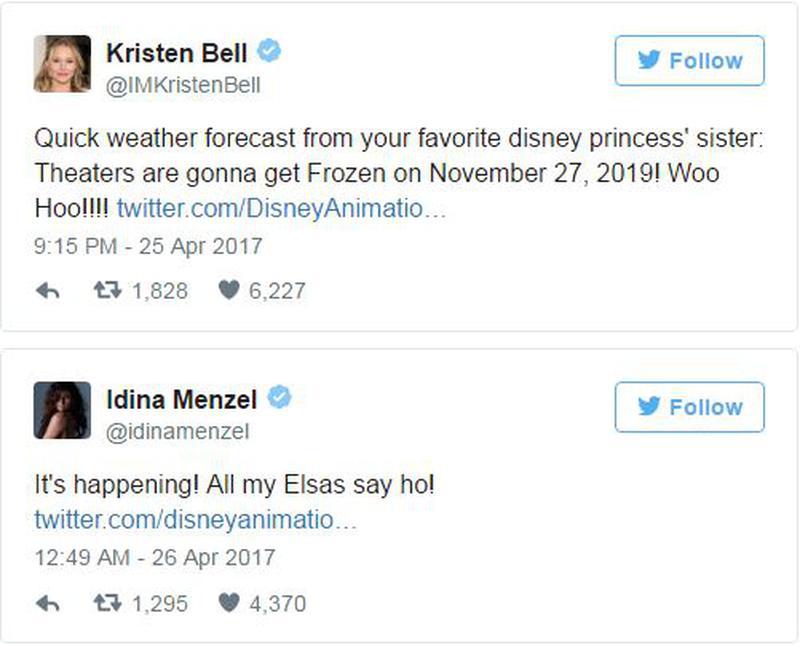Open the 12:49 AM - 26 Apr 2017 timestamp
Screen dimensions: 800x645
(x=155, y=557)
